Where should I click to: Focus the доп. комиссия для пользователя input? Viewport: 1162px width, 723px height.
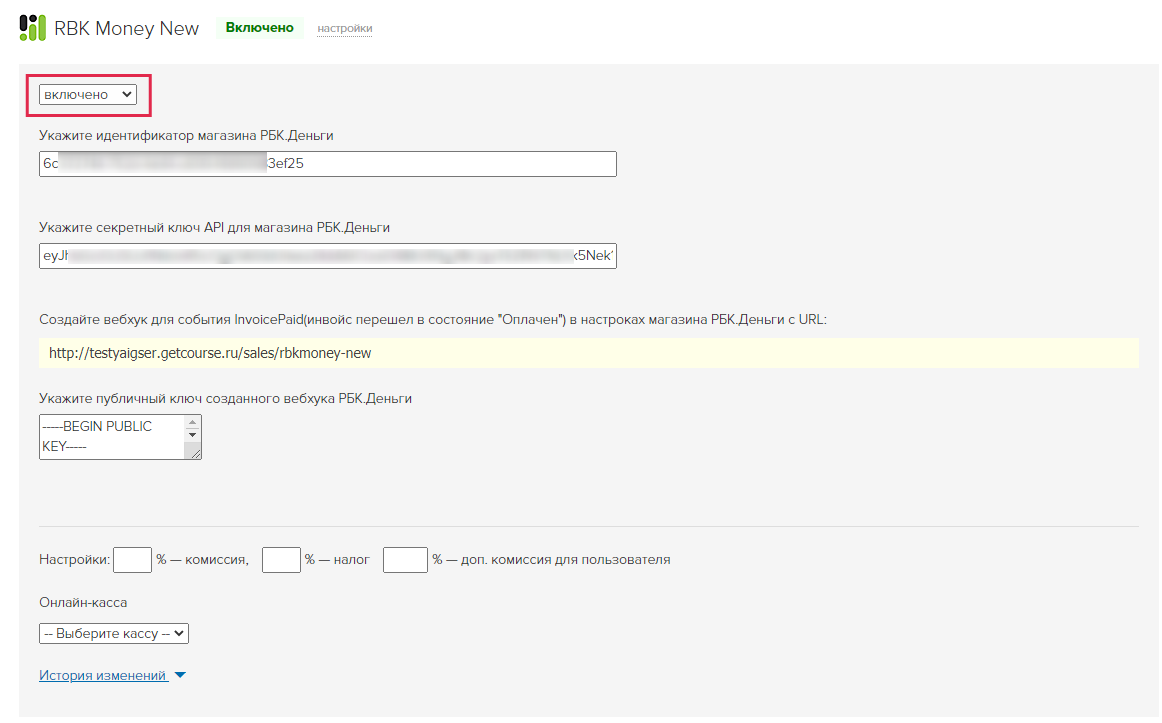click(405, 559)
